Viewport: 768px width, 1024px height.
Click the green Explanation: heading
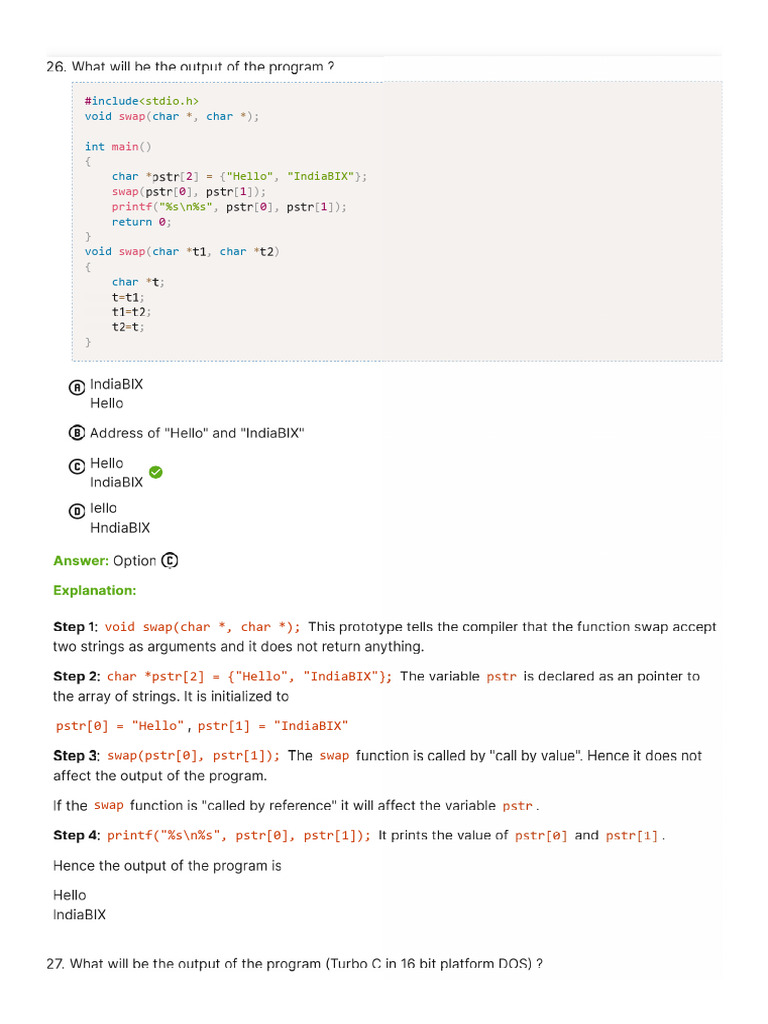(x=95, y=590)
